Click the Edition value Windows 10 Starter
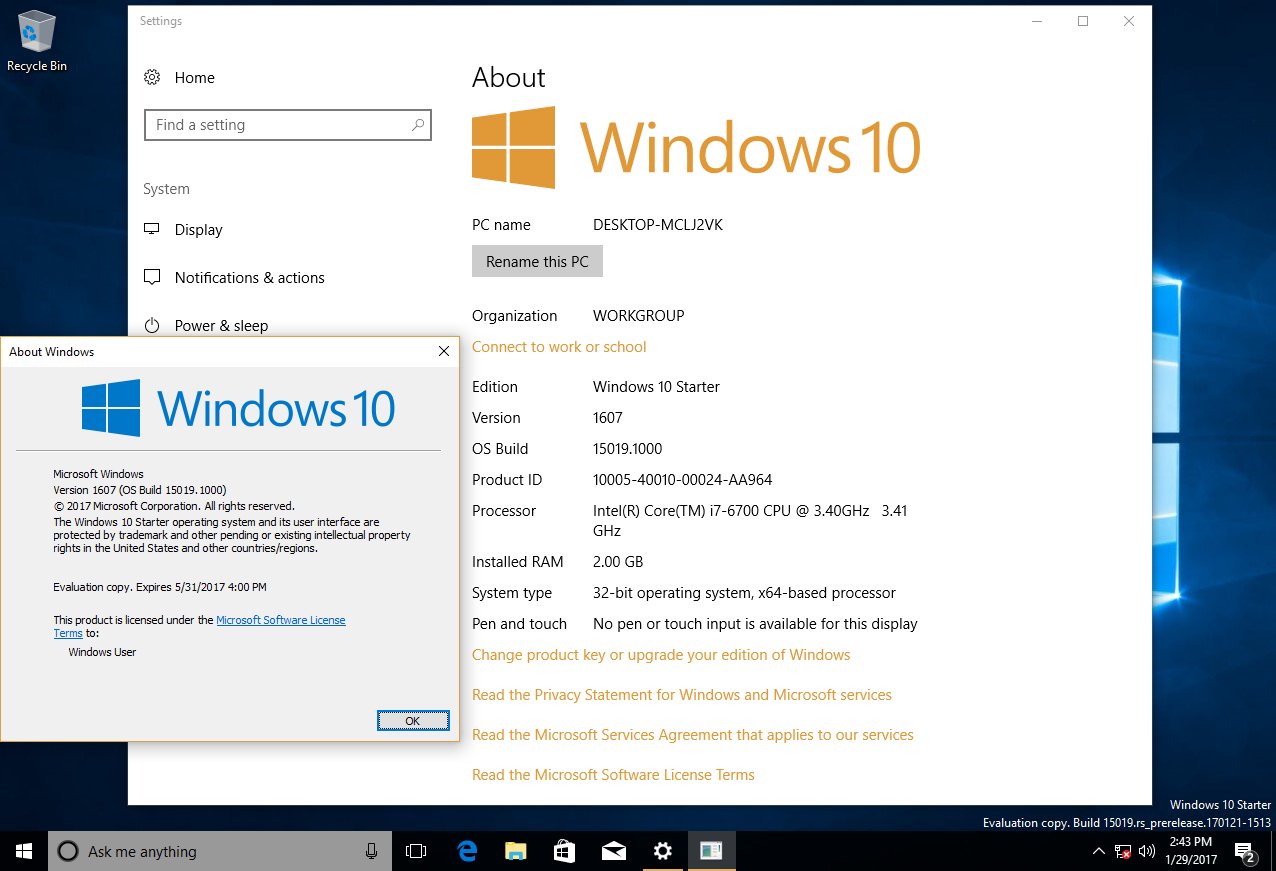The width and height of the screenshot is (1276, 871). [x=656, y=386]
